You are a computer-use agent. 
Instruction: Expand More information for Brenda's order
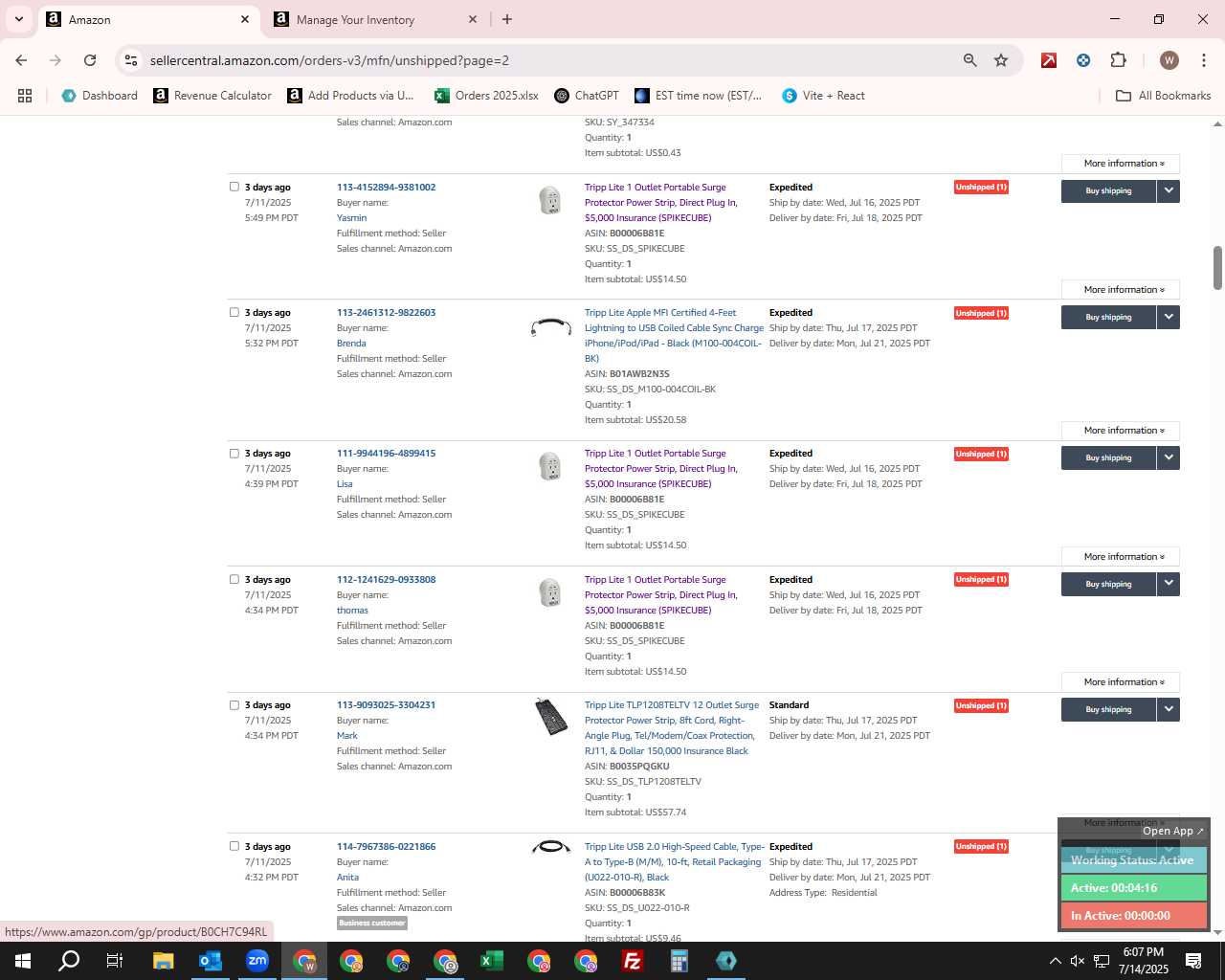pos(1121,431)
